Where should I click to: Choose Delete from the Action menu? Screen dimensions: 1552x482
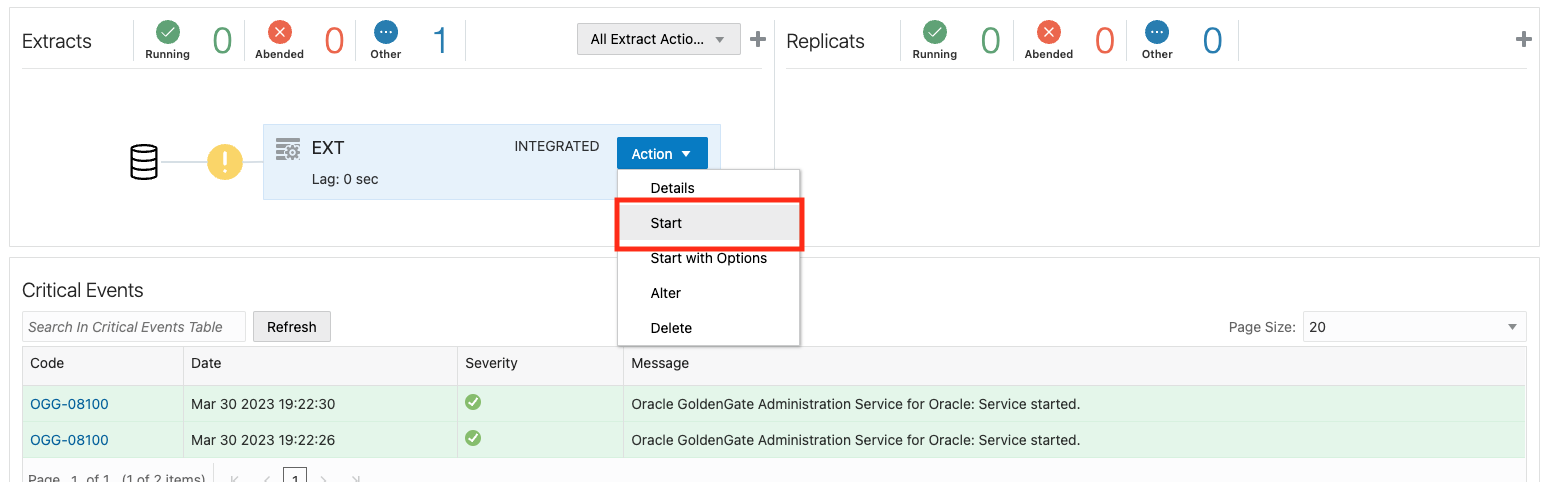(x=671, y=328)
